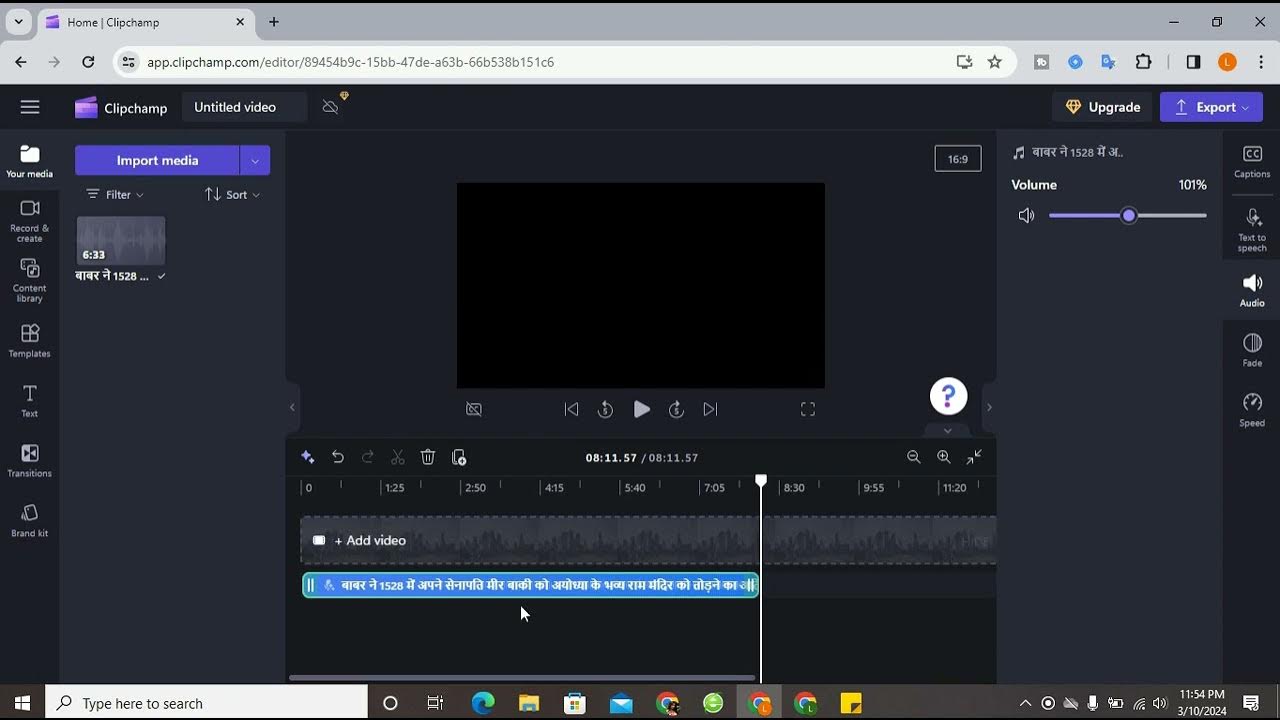Collapse the left media panel
1280x720 pixels.
(292, 407)
